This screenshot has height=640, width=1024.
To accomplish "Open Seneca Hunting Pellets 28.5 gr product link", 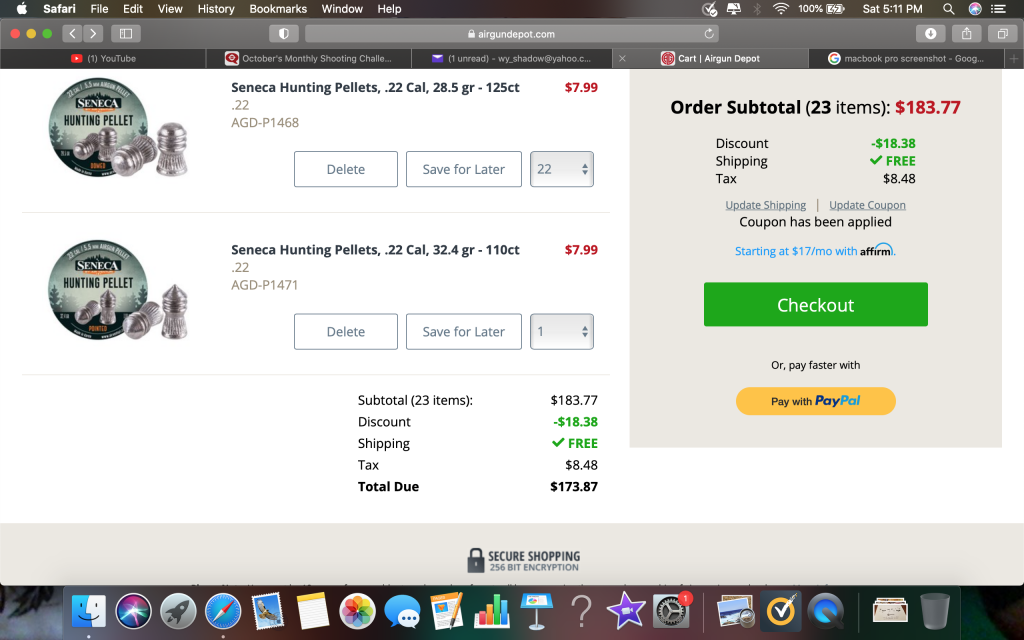I will [x=376, y=88].
